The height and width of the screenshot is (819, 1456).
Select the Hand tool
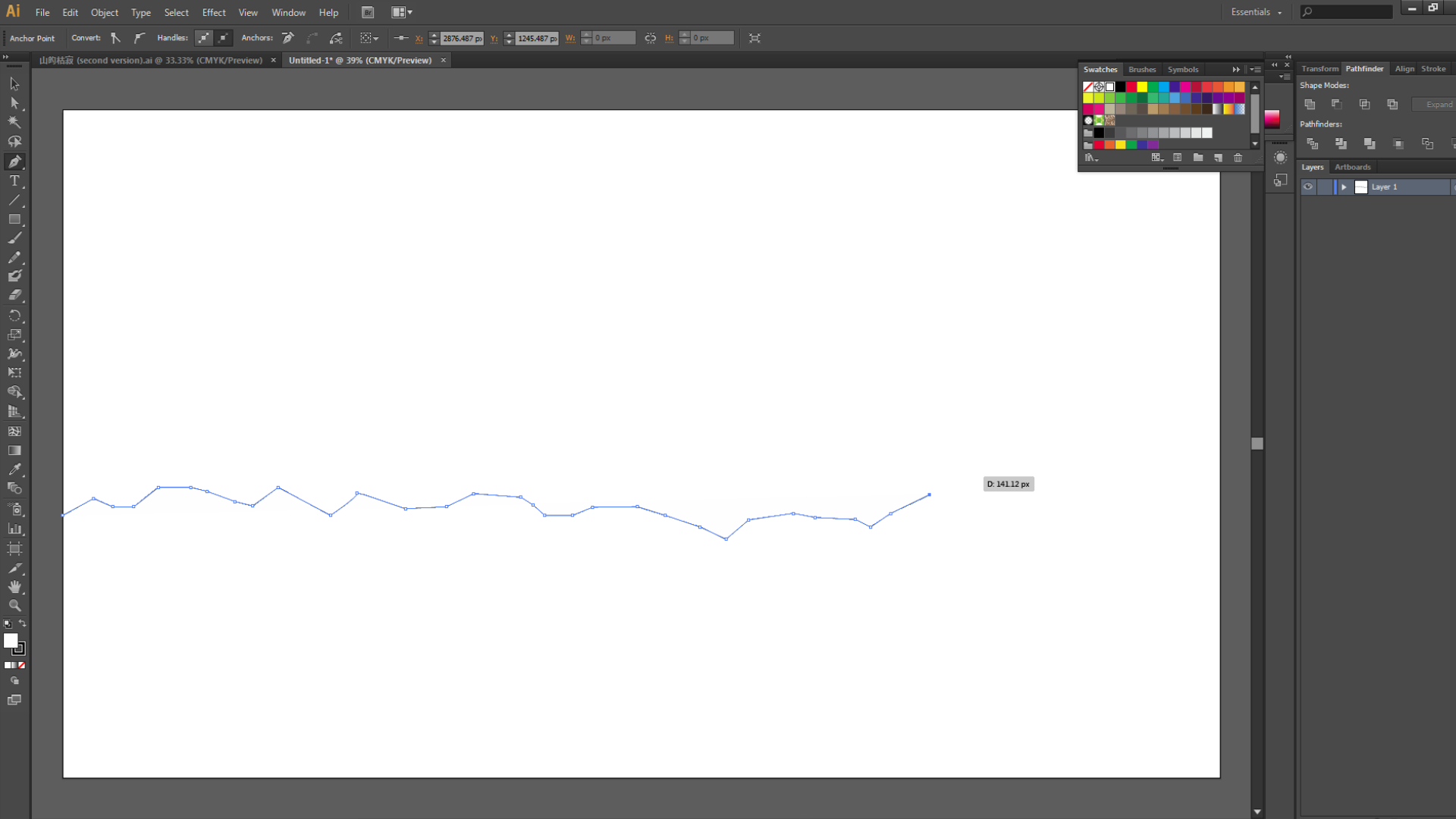(15, 586)
